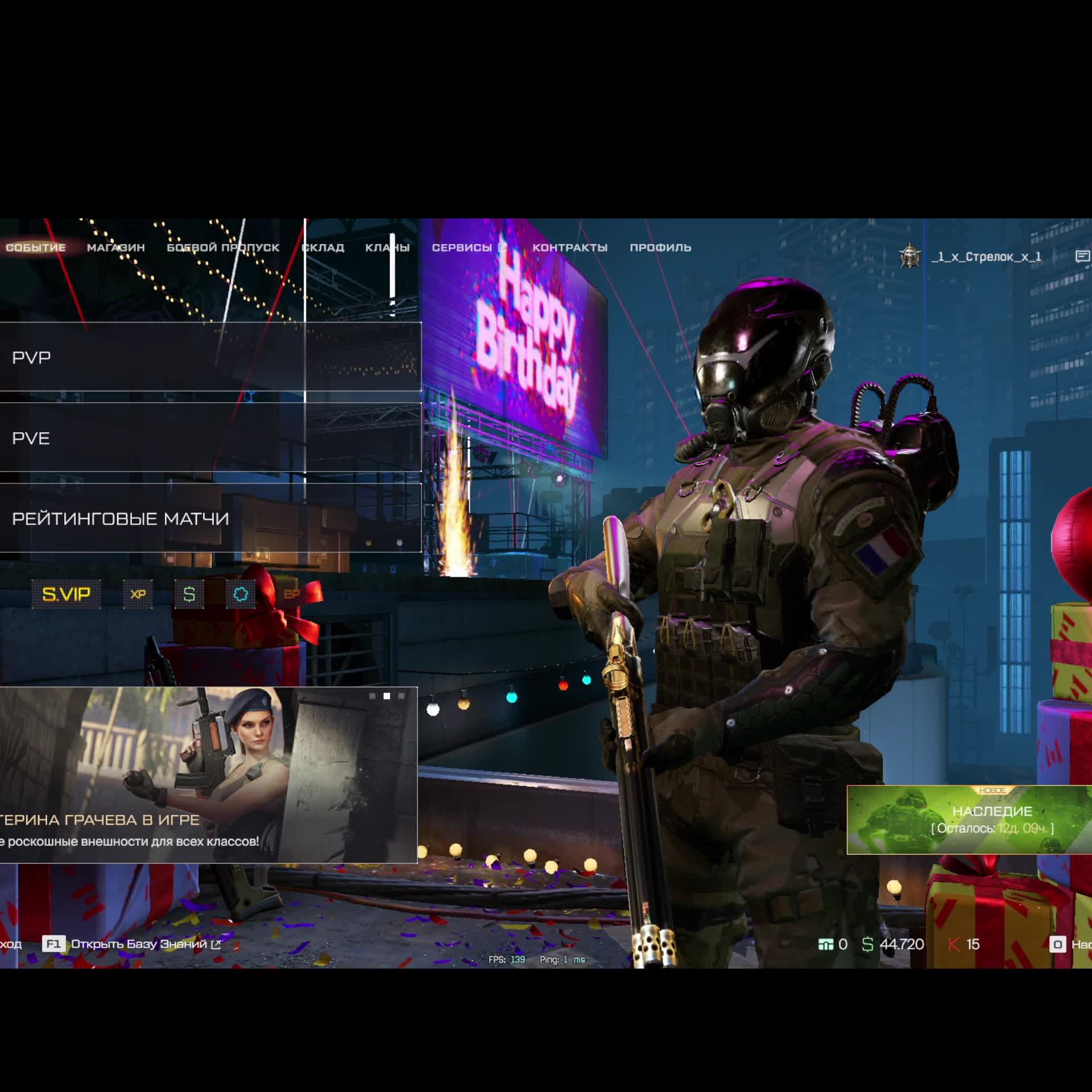Screen dimensions: 1092x1092
Task: Open the База Знаний link
Action: pos(138,945)
